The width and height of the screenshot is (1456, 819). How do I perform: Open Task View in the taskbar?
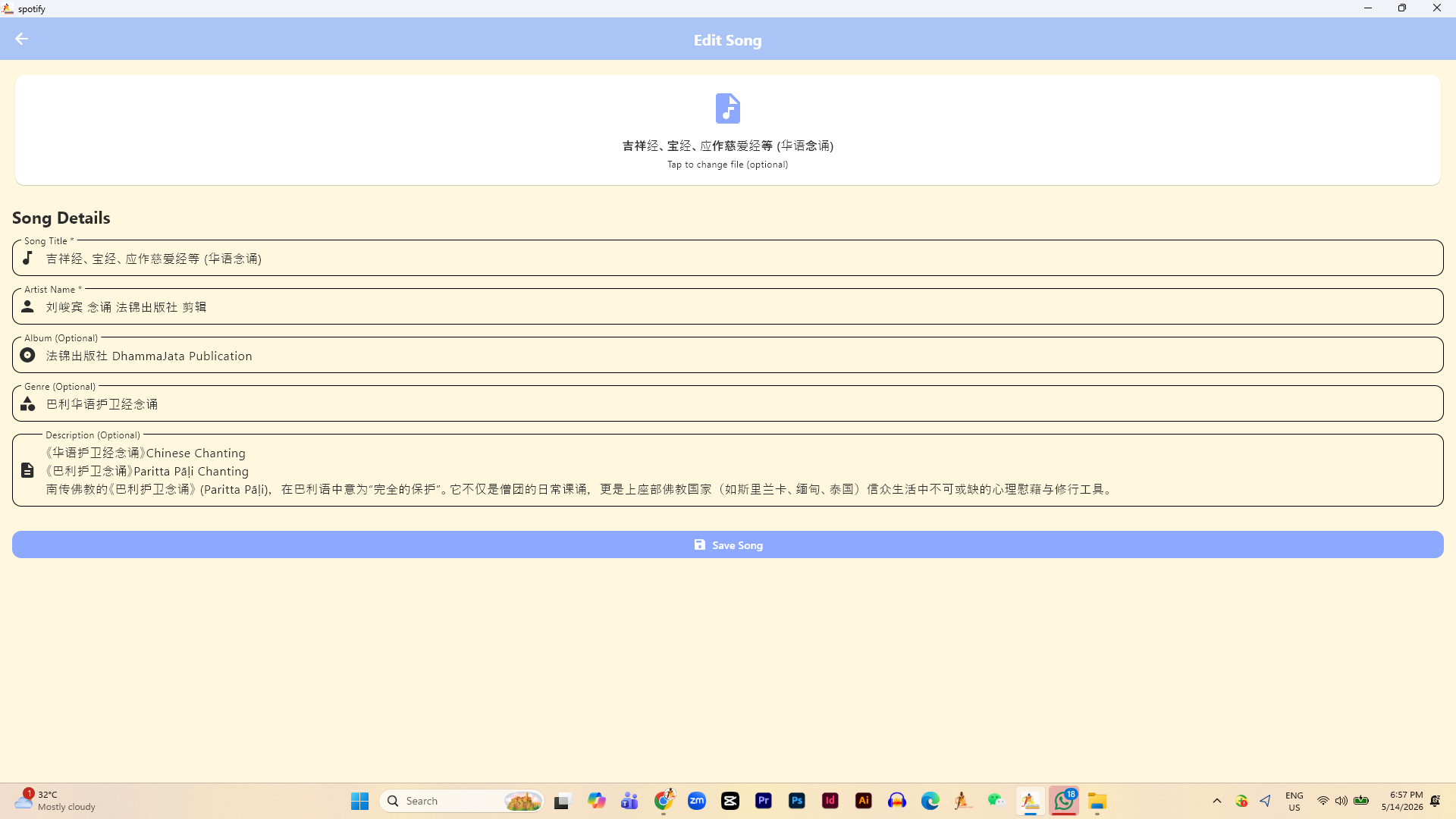[562, 801]
